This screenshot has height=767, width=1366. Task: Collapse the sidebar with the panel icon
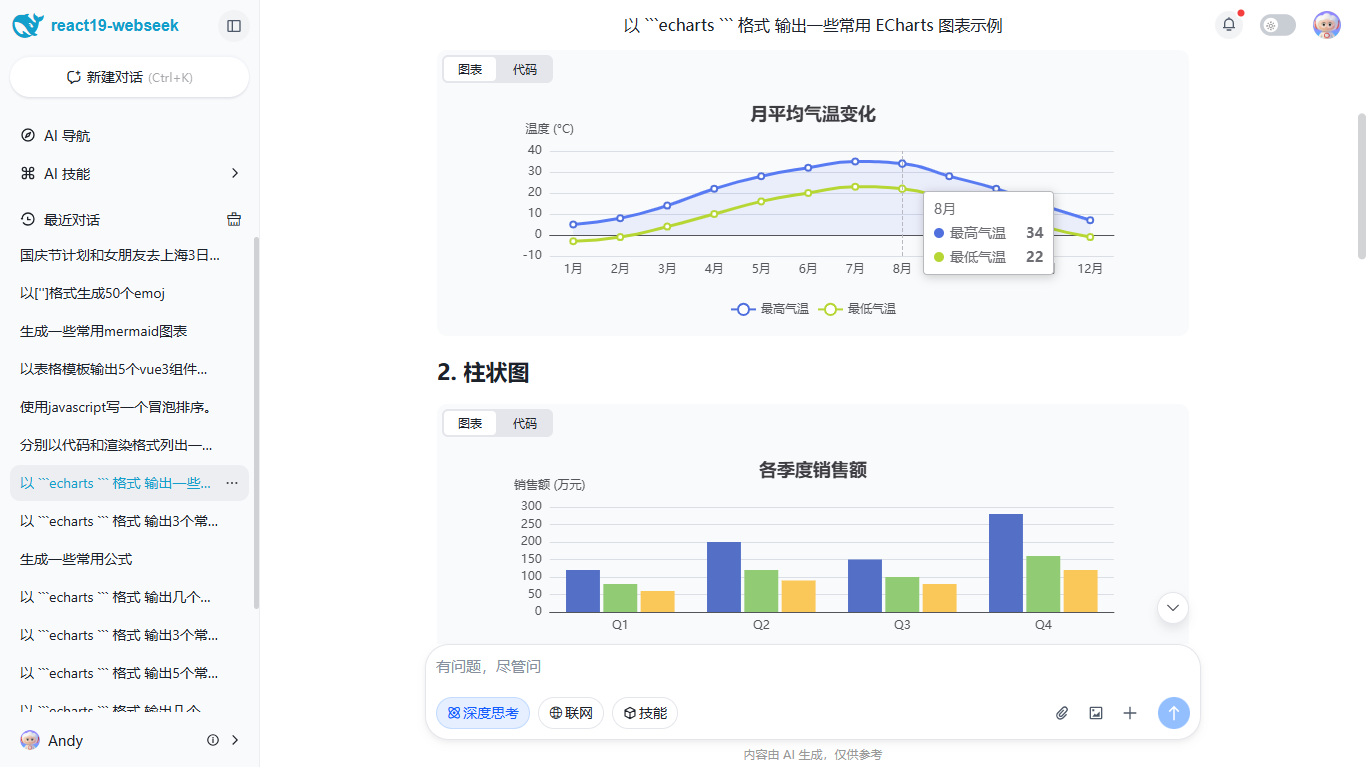point(234,26)
